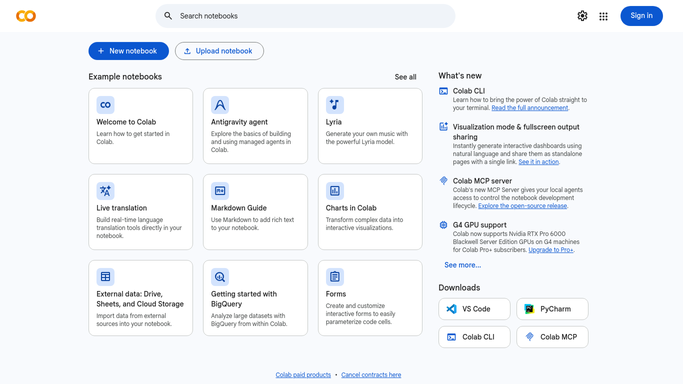Click See all example notebooks
The height and width of the screenshot is (384, 683).
click(405, 77)
